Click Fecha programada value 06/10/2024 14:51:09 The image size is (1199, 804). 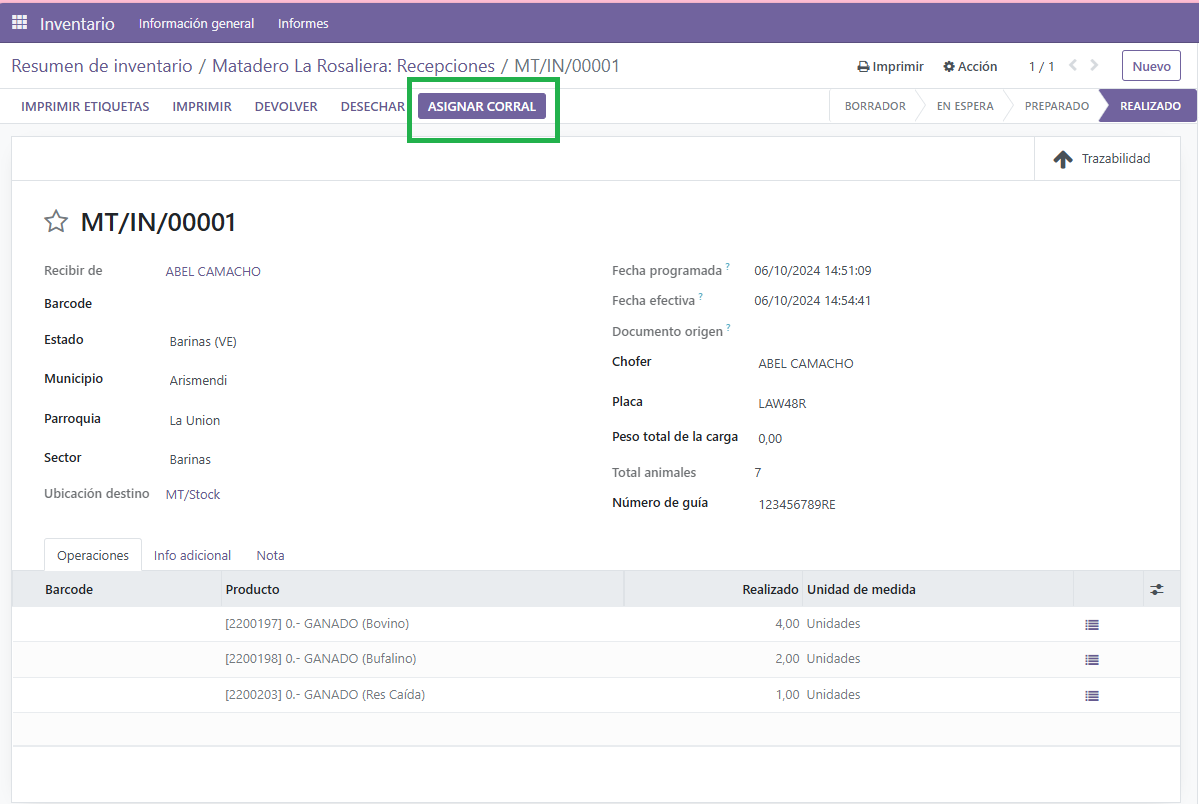pyautogui.click(x=813, y=271)
